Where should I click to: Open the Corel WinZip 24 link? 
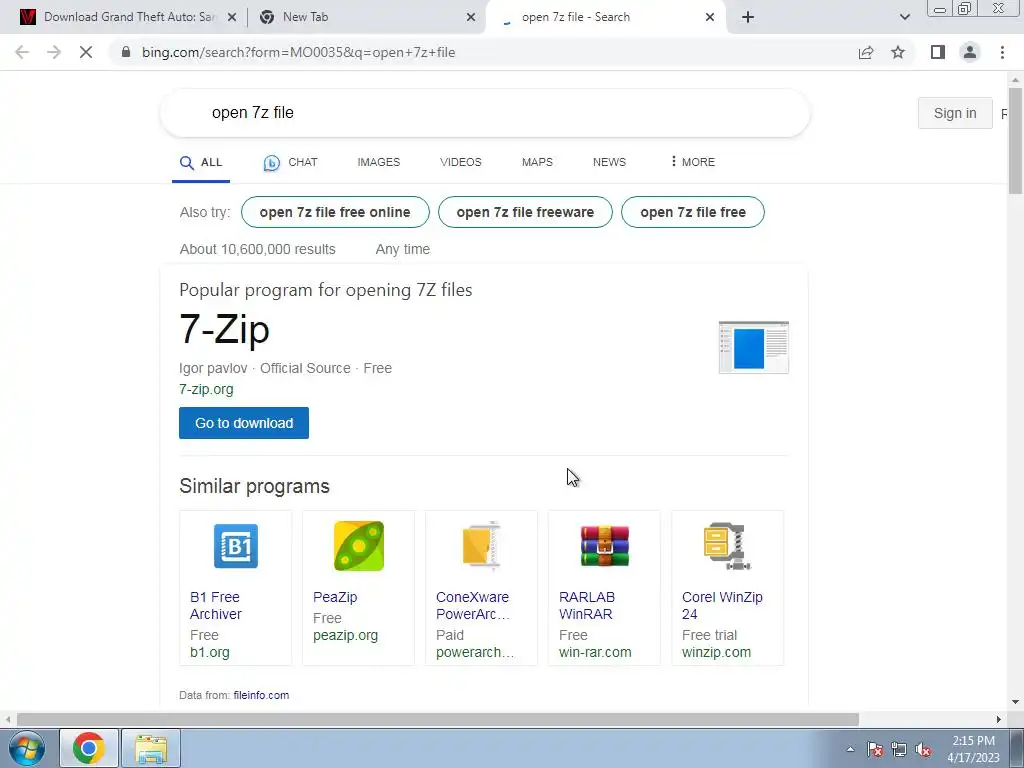click(722, 605)
